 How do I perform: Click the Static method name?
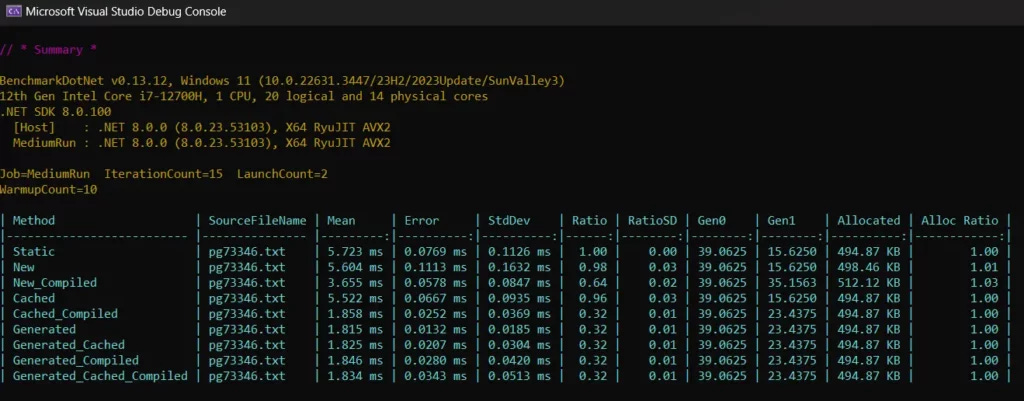click(x=34, y=251)
